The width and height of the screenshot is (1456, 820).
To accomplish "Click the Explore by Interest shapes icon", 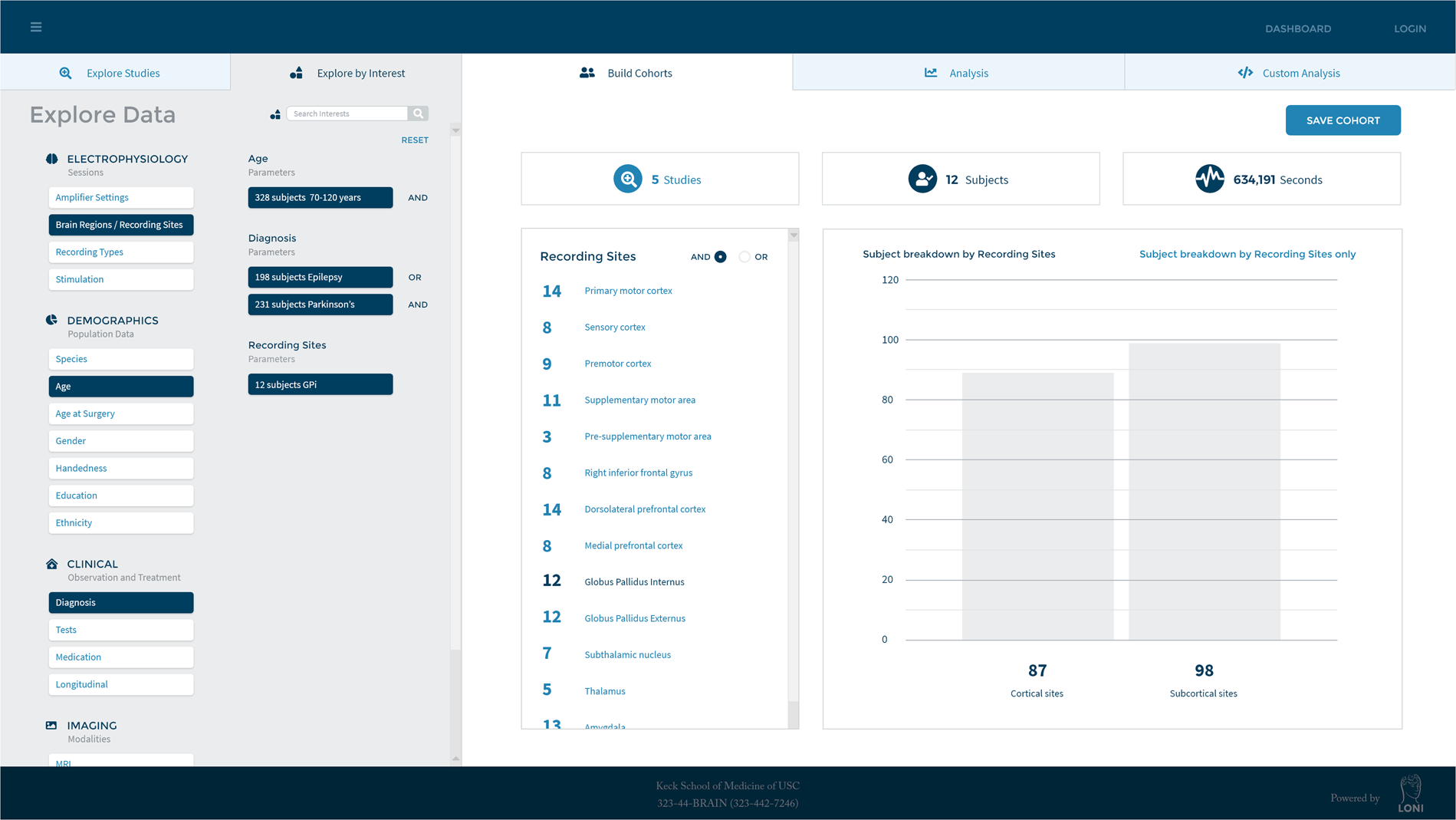I will point(296,73).
